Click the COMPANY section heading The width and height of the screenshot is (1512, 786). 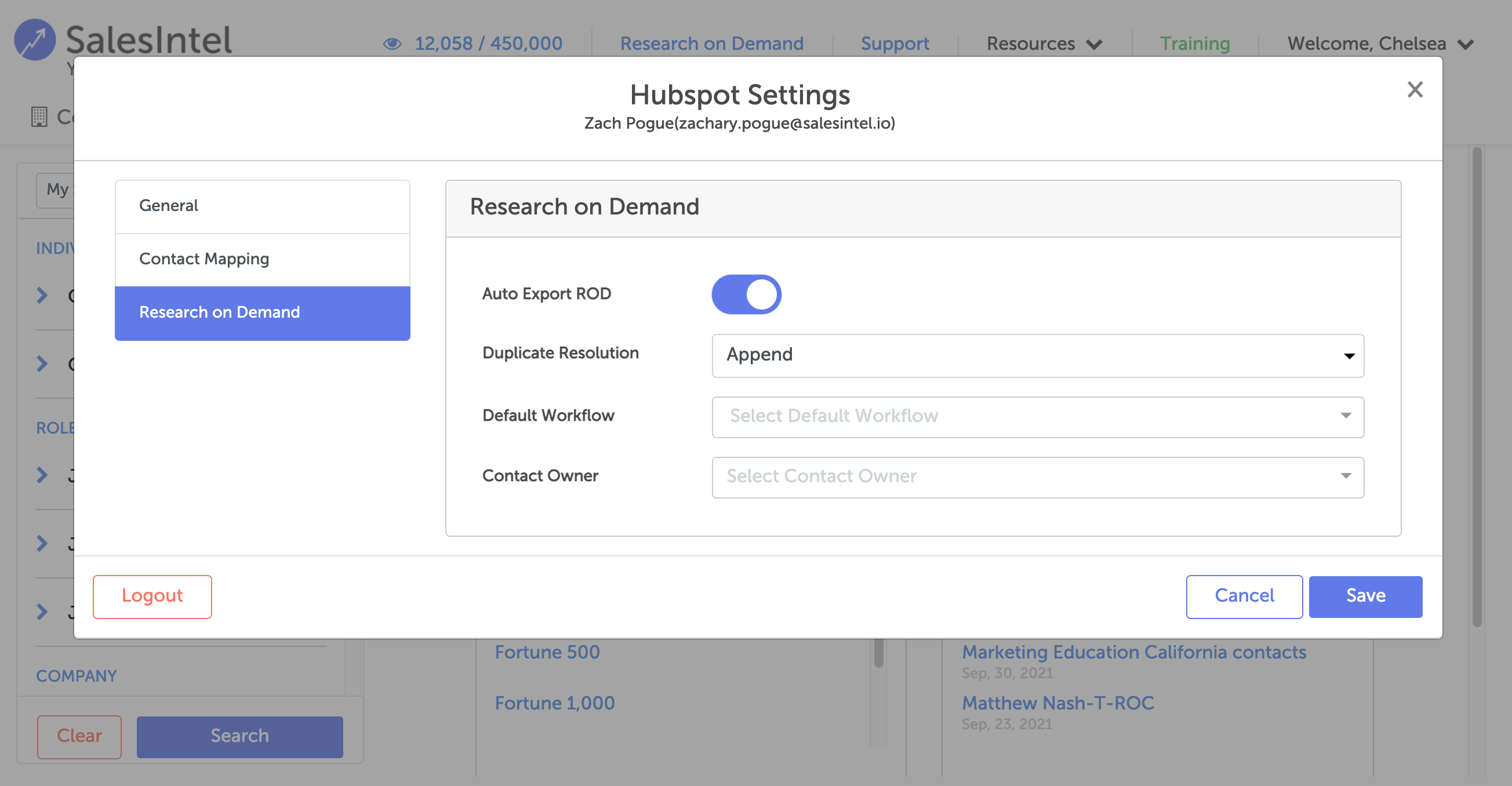tap(77, 676)
